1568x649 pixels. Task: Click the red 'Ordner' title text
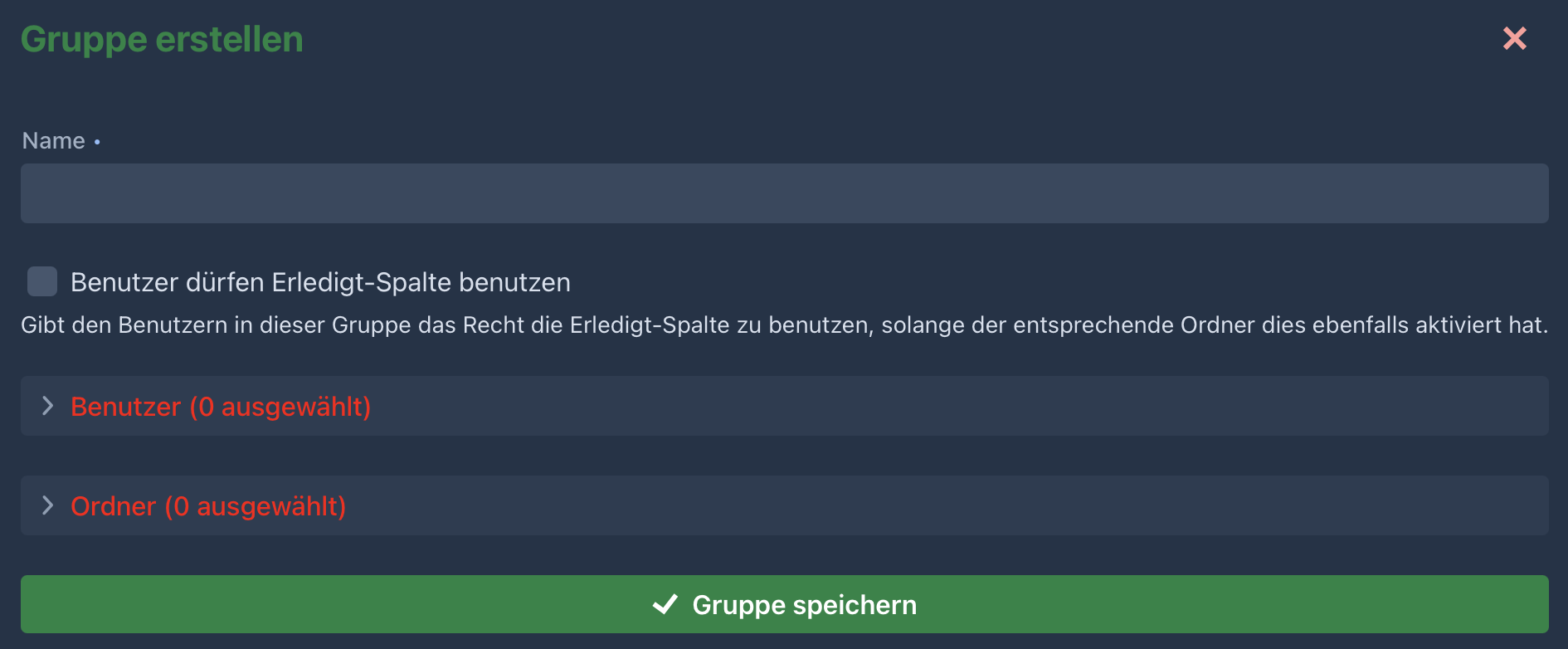click(x=114, y=506)
